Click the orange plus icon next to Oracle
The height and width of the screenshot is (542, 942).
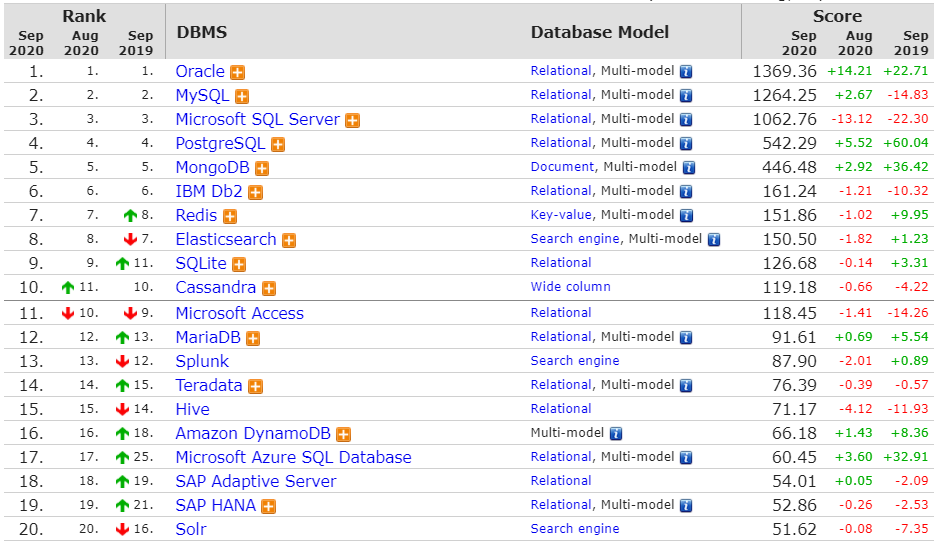[x=238, y=73]
